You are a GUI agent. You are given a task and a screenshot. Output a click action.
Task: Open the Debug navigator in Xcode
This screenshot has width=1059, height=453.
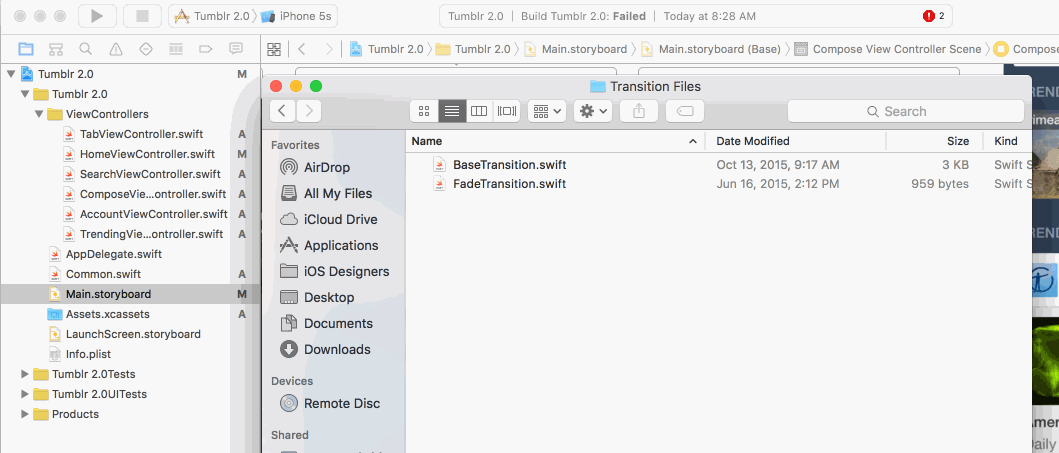point(176,49)
